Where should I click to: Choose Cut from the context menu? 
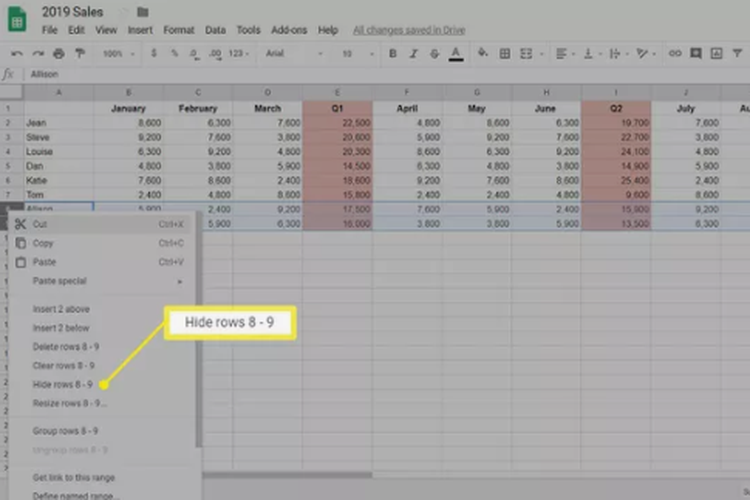[x=101, y=224]
